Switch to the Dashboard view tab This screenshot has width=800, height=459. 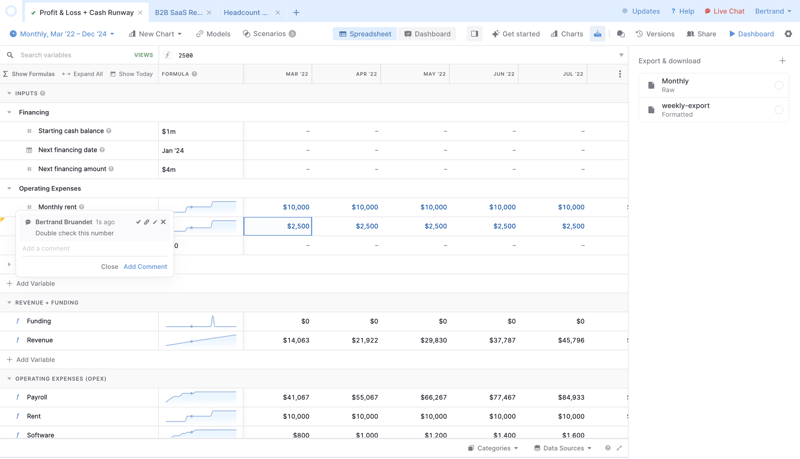tap(427, 34)
